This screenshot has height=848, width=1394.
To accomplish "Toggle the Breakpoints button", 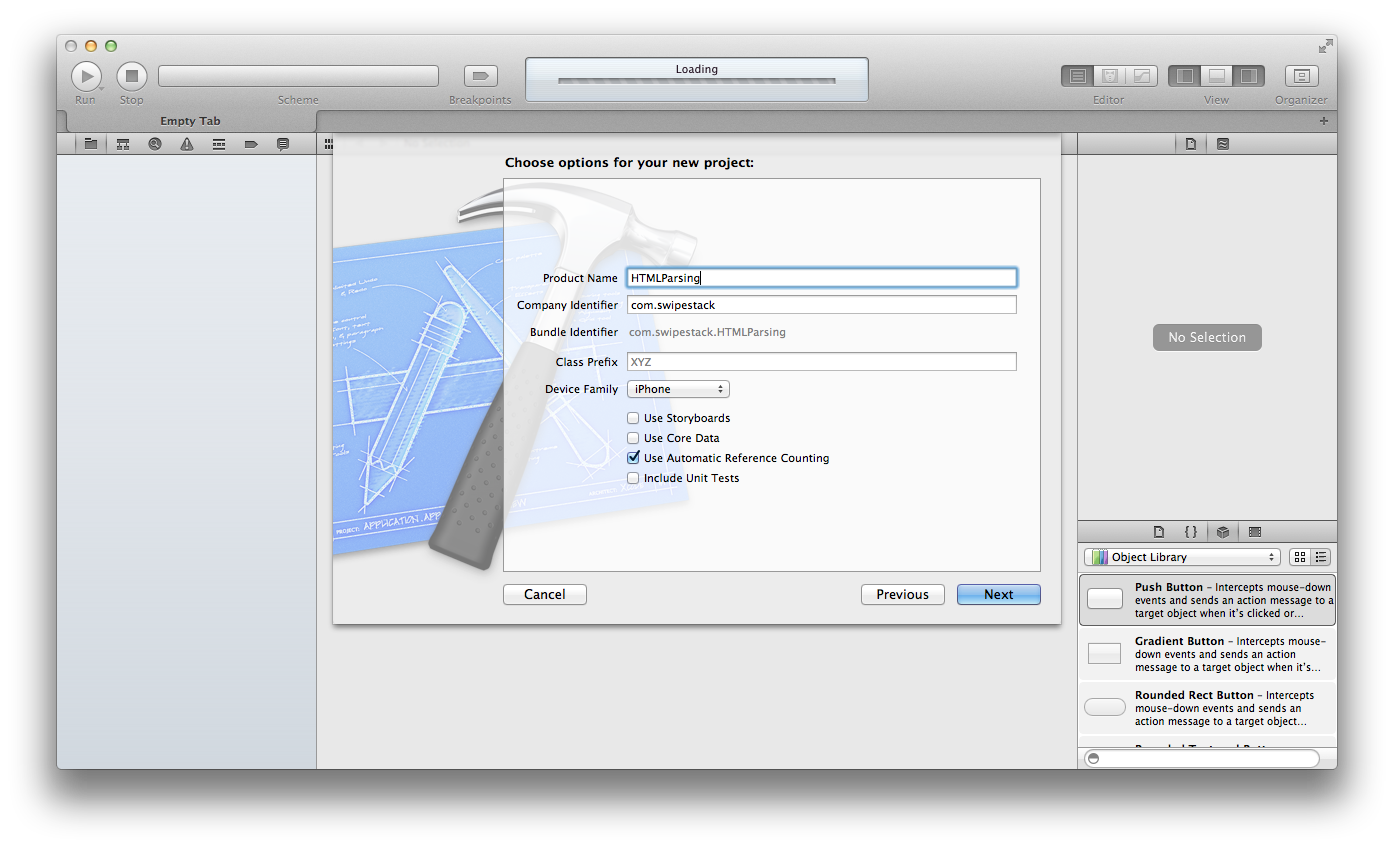I will coord(480,76).
